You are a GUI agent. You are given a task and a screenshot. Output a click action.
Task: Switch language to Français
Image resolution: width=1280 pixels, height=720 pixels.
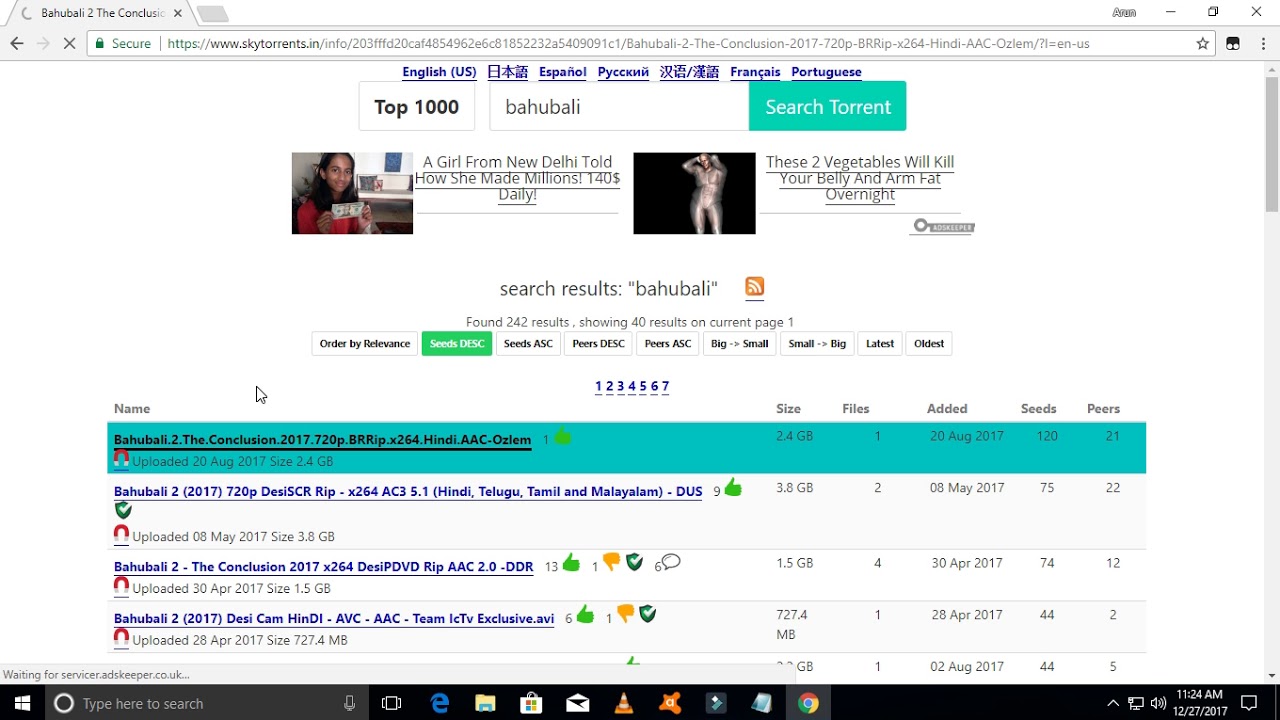point(755,72)
